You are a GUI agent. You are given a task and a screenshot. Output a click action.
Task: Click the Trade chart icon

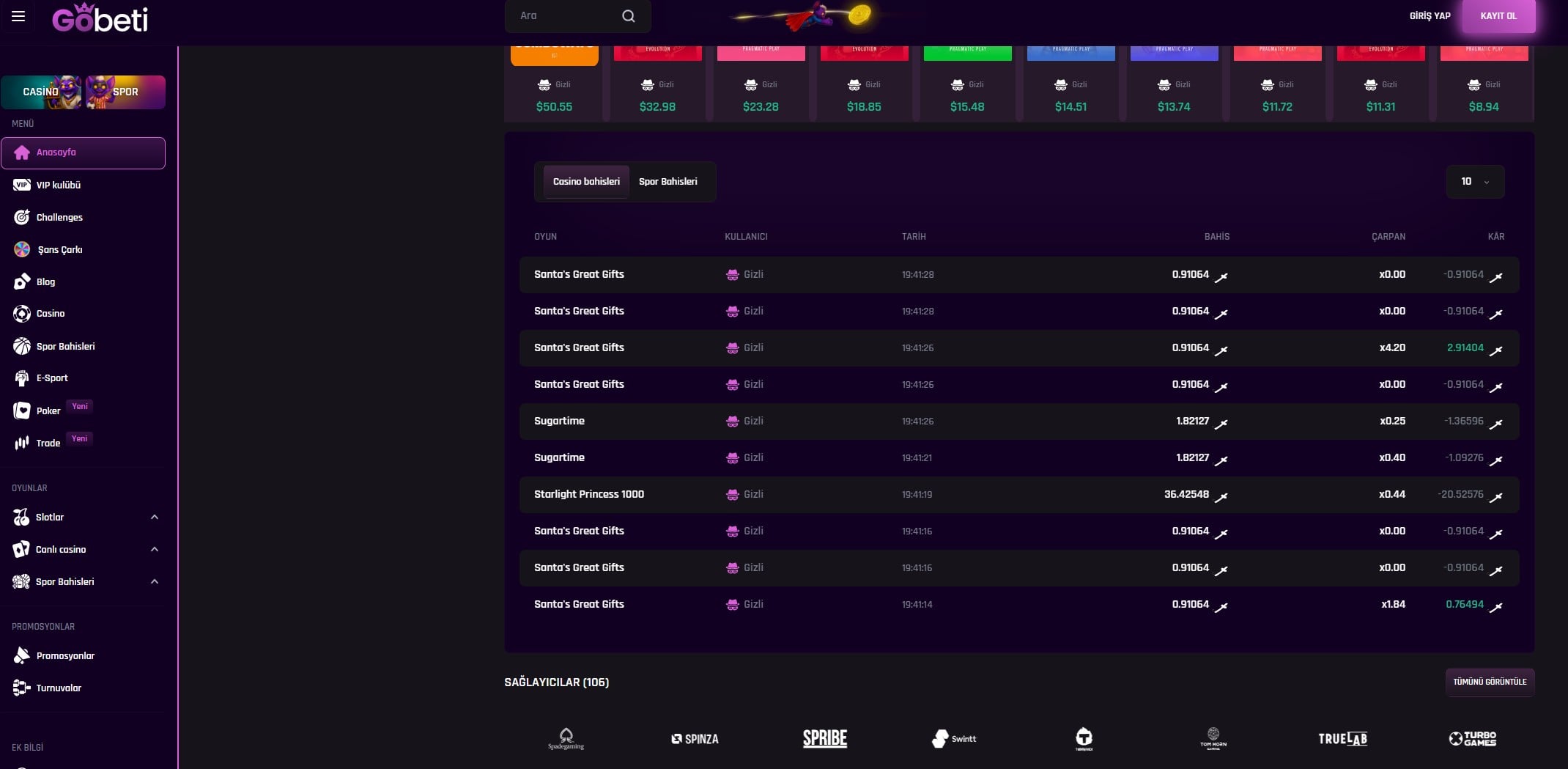coord(22,443)
